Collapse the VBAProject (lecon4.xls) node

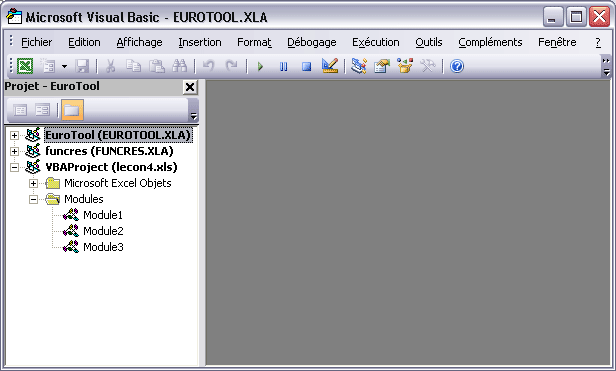[x=15, y=167]
